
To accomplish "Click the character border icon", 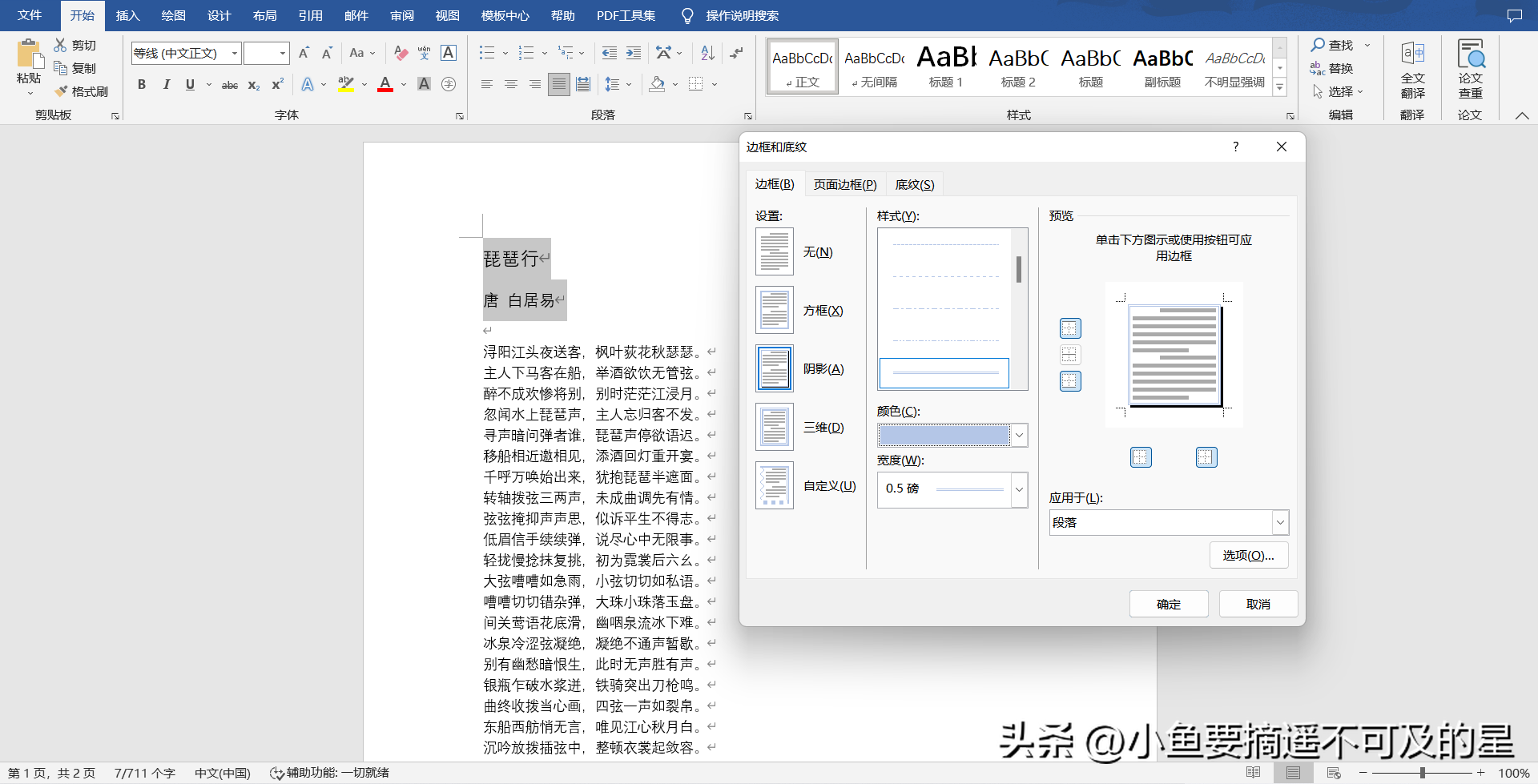I will [x=449, y=53].
